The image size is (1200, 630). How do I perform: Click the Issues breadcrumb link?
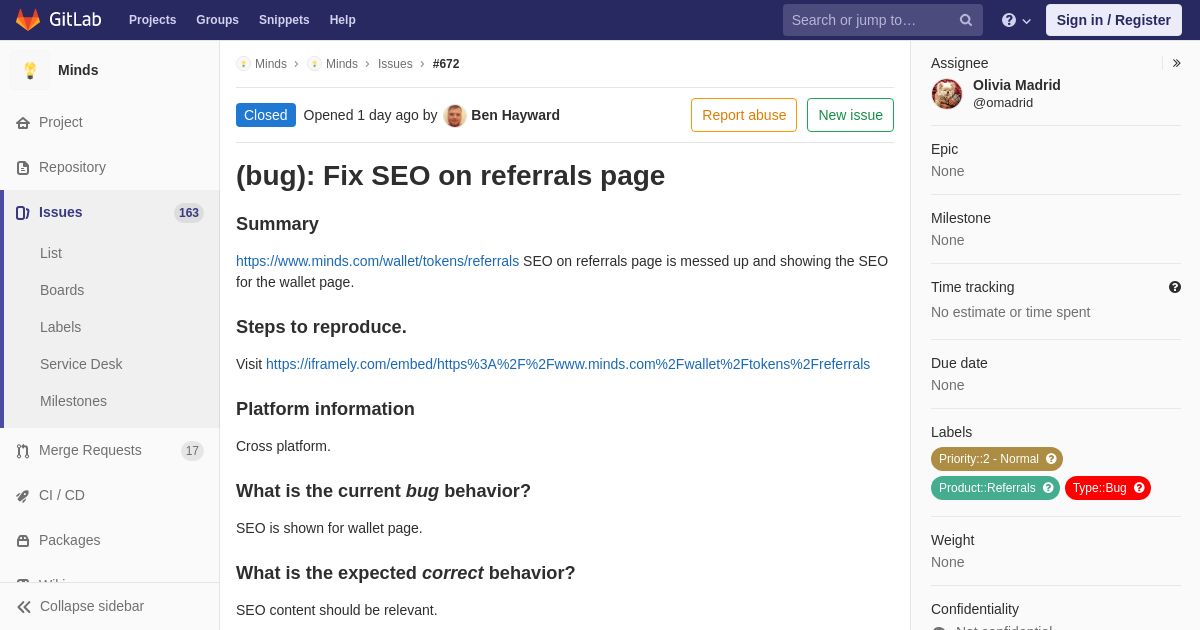pos(395,64)
